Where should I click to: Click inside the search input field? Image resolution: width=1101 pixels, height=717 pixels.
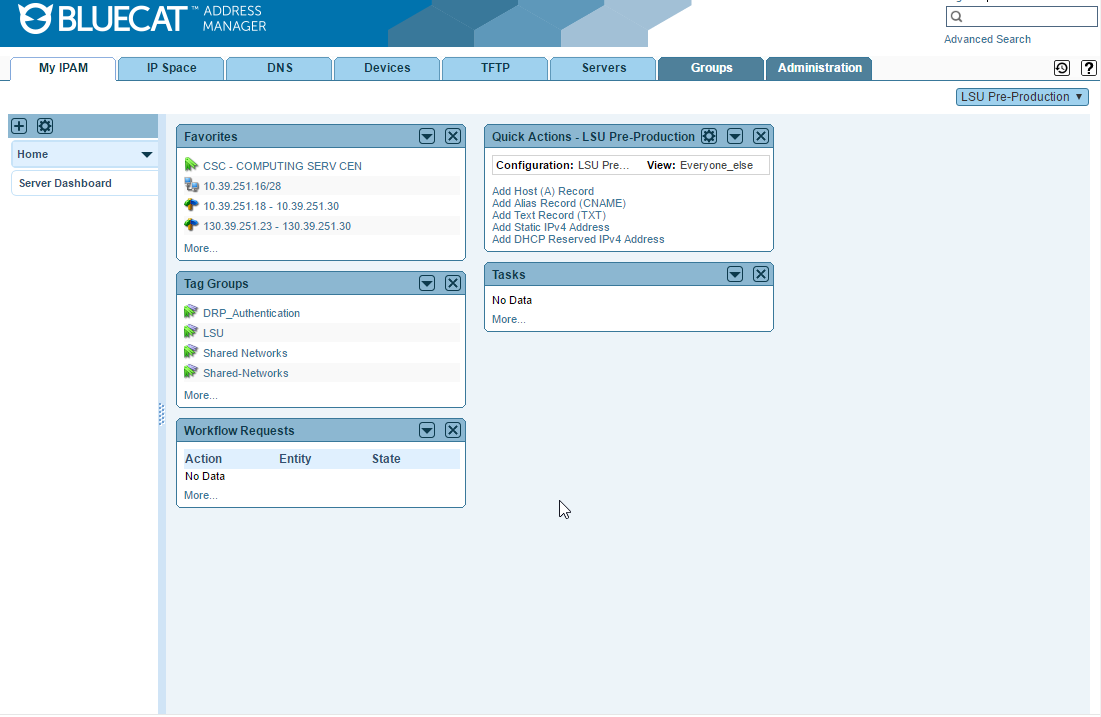1022,16
